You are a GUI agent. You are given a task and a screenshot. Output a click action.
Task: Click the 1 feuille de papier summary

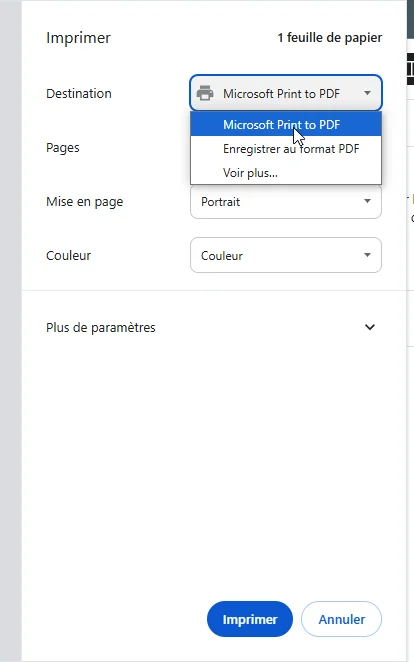(x=330, y=38)
